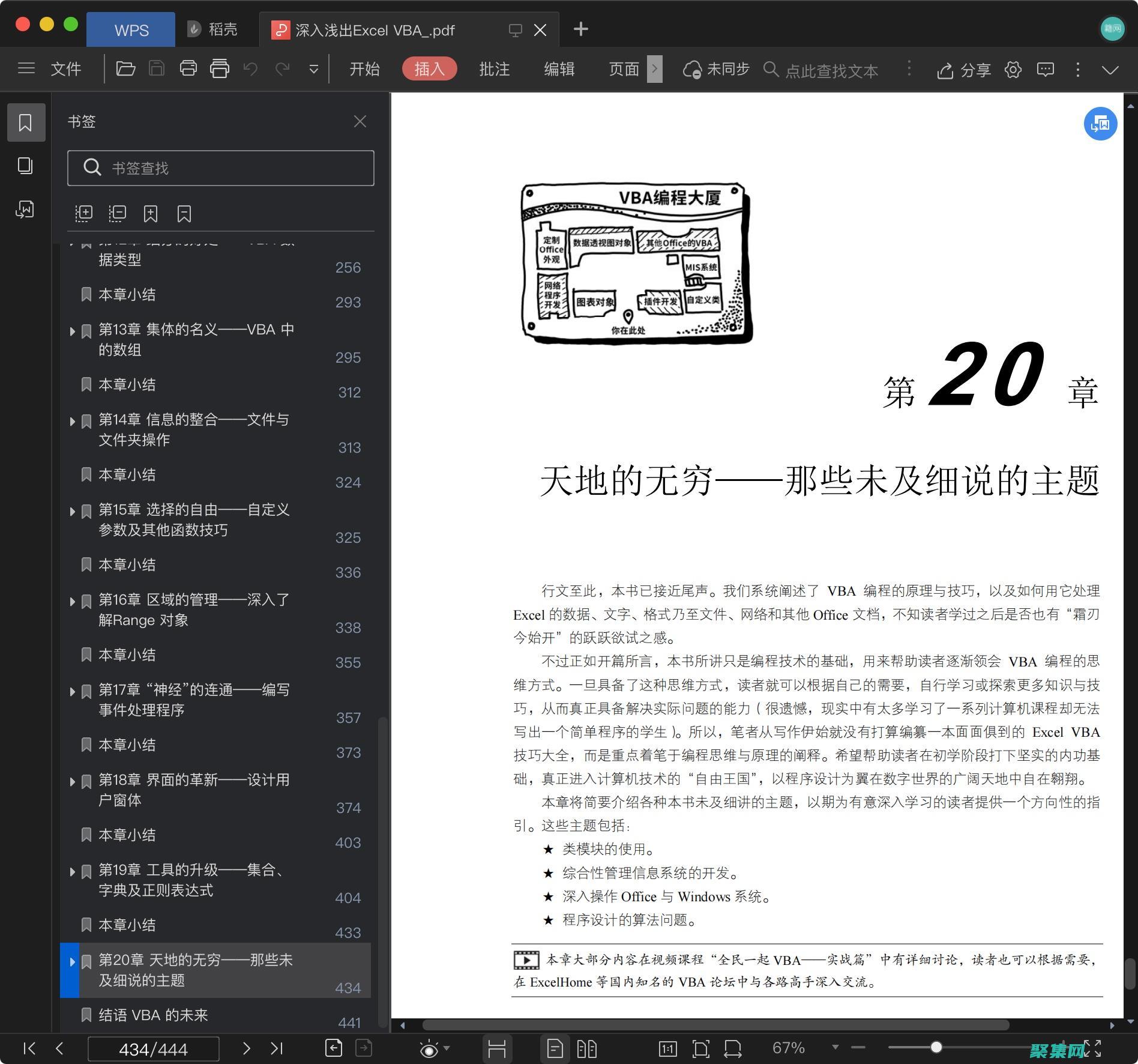Open the 书签查找 bookmark search field
This screenshot has width=1138, height=1064.
click(221, 168)
